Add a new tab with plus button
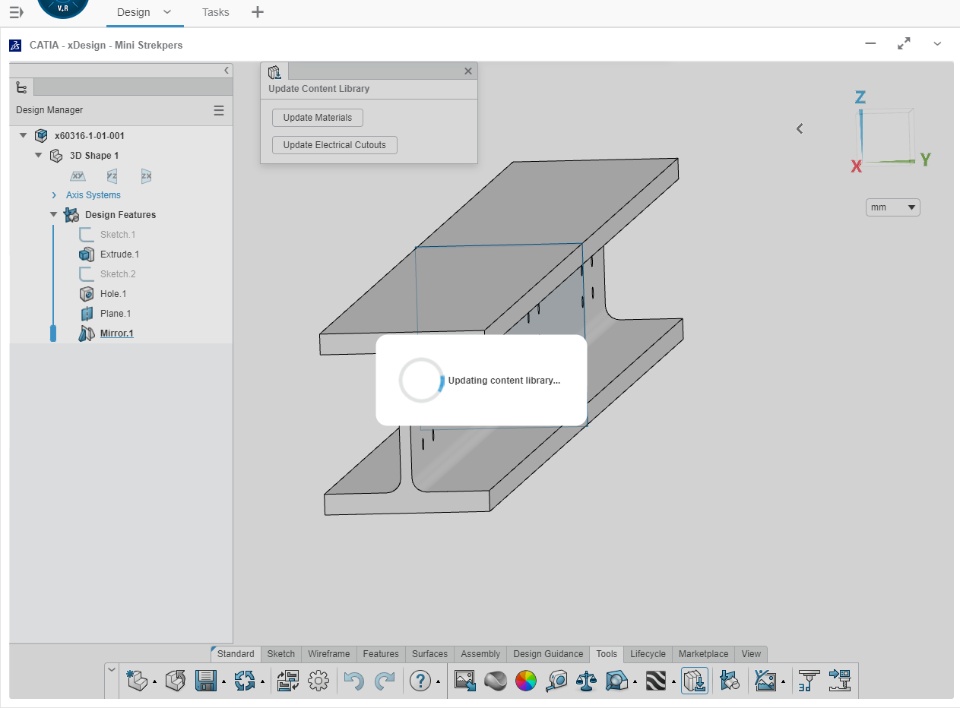The height and width of the screenshot is (708, 960). pos(258,12)
